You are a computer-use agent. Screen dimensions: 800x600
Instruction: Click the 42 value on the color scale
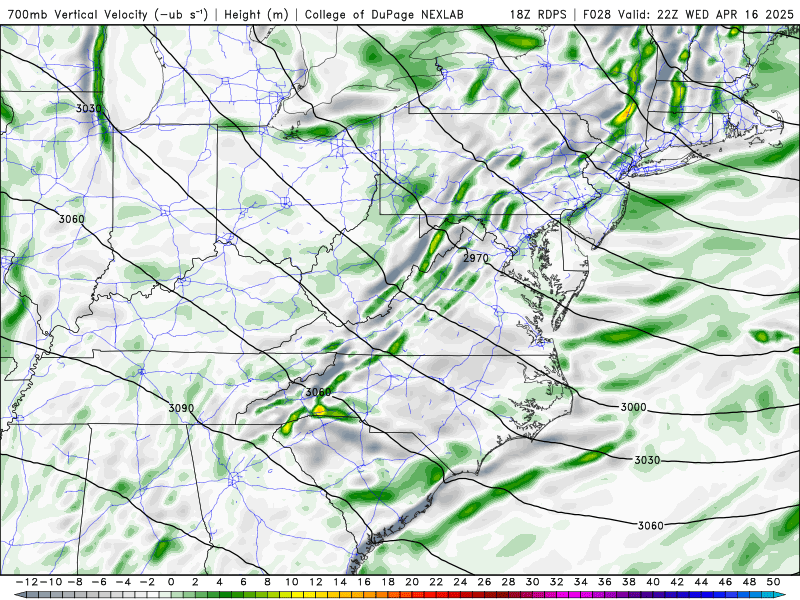[677, 582]
